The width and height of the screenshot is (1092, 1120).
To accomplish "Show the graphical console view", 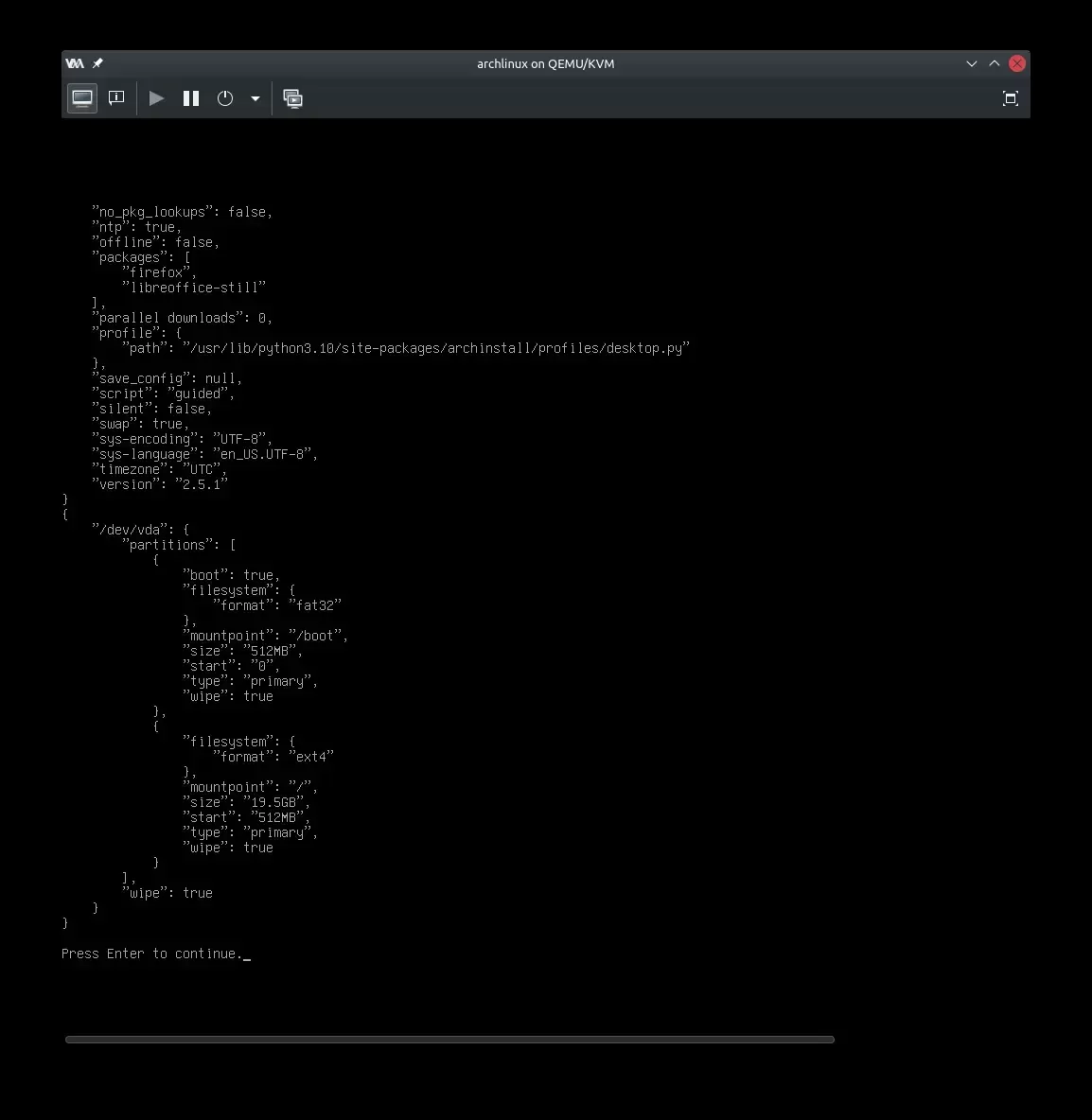I will 82,98.
